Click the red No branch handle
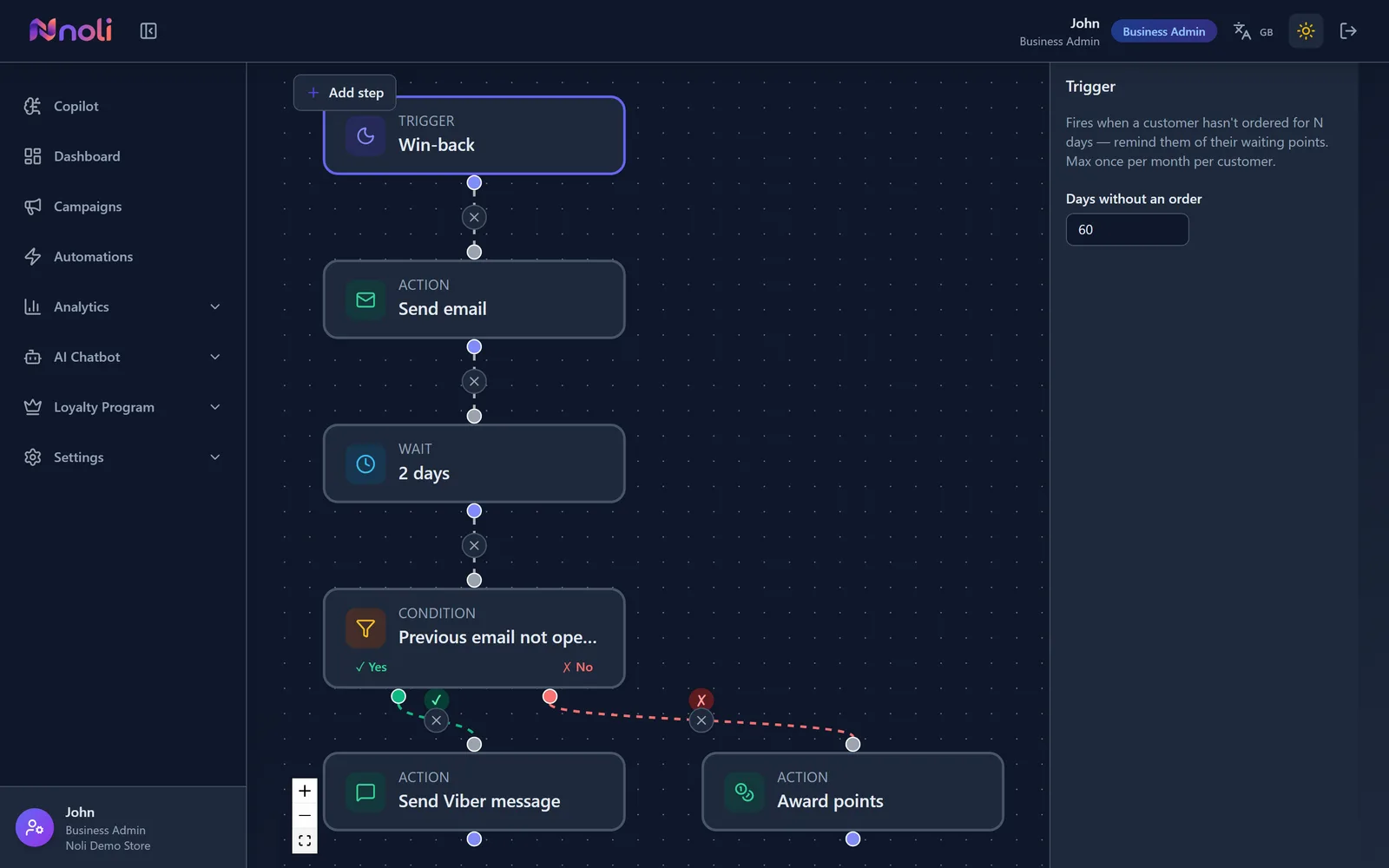This screenshot has height=868, width=1389. pos(550,696)
